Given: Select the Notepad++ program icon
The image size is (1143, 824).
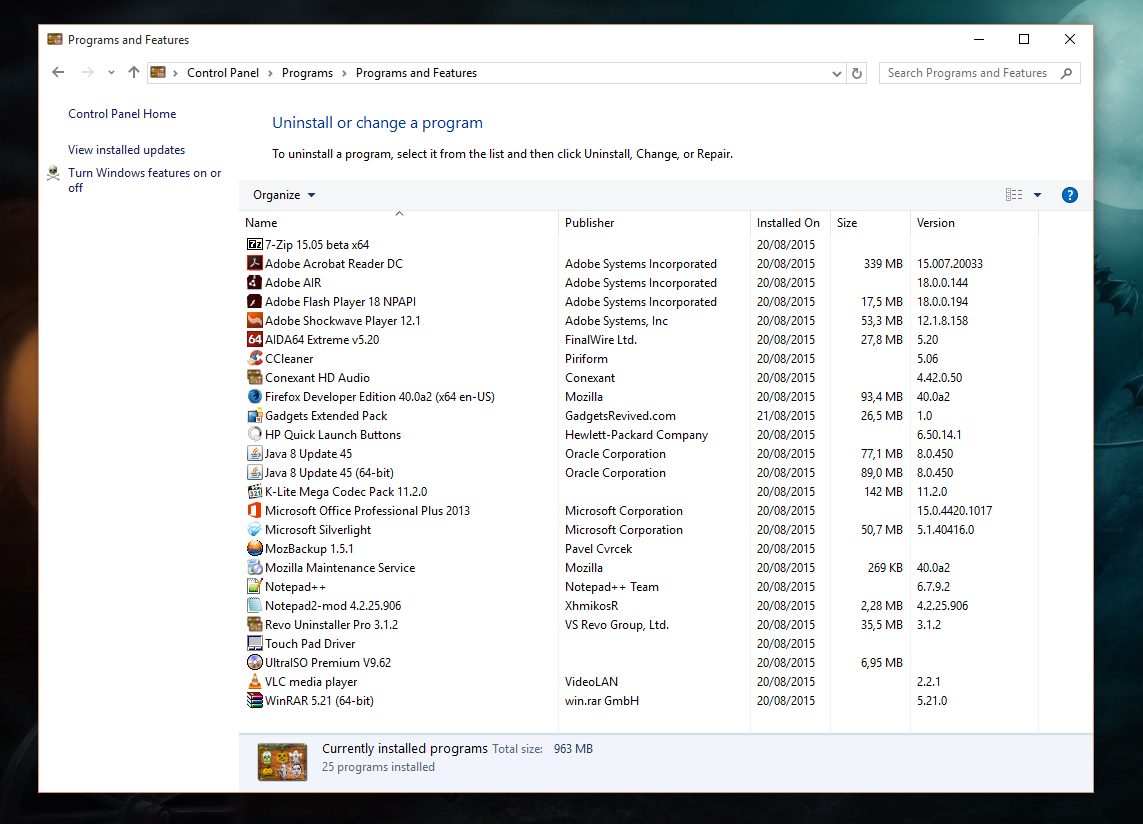Looking at the screenshot, I should click(x=254, y=586).
